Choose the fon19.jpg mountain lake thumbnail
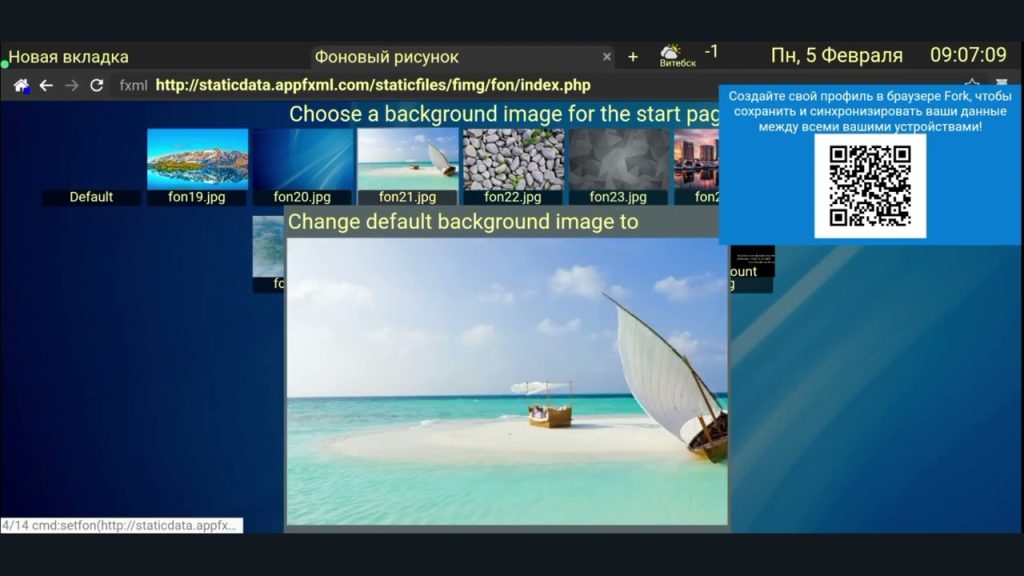 pos(197,159)
